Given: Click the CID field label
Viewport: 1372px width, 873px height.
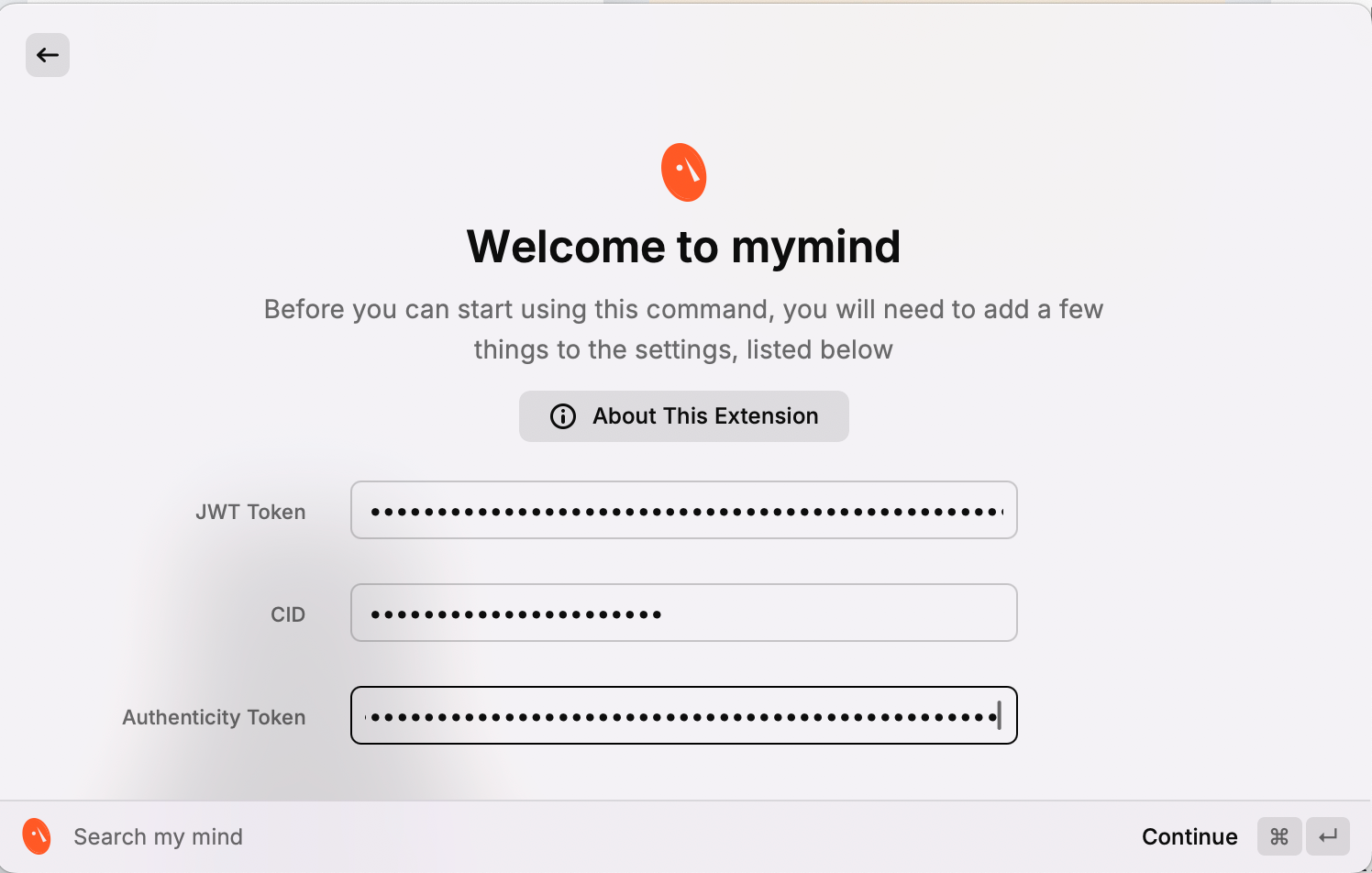Looking at the screenshot, I should tap(288, 614).
